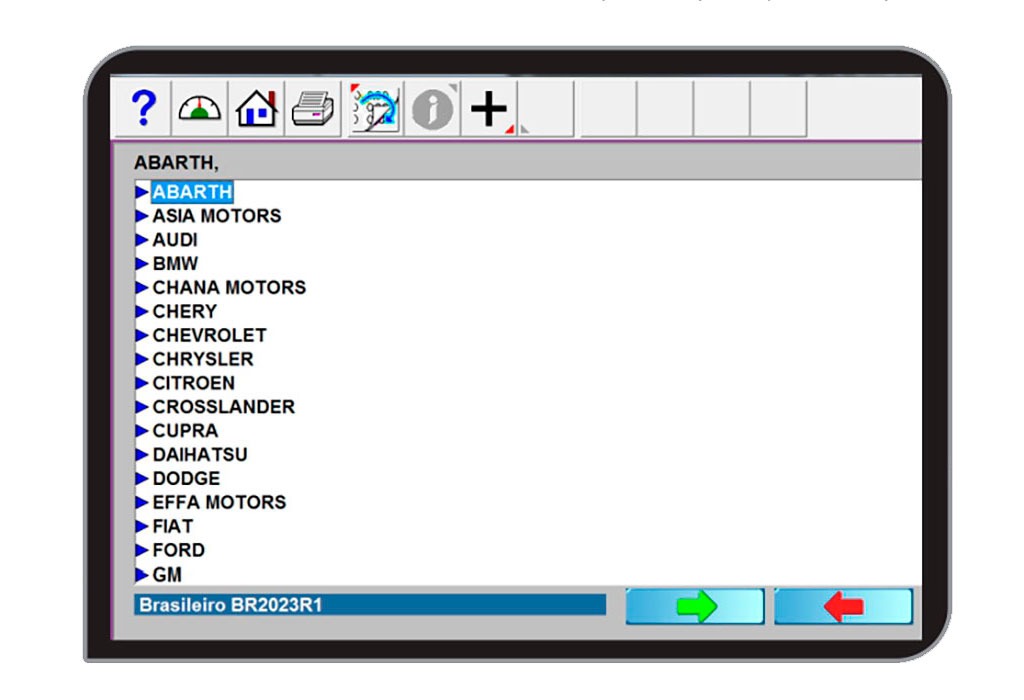Click the blue question mark help icon
The width and height of the screenshot is (1024, 700).
[x=144, y=108]
